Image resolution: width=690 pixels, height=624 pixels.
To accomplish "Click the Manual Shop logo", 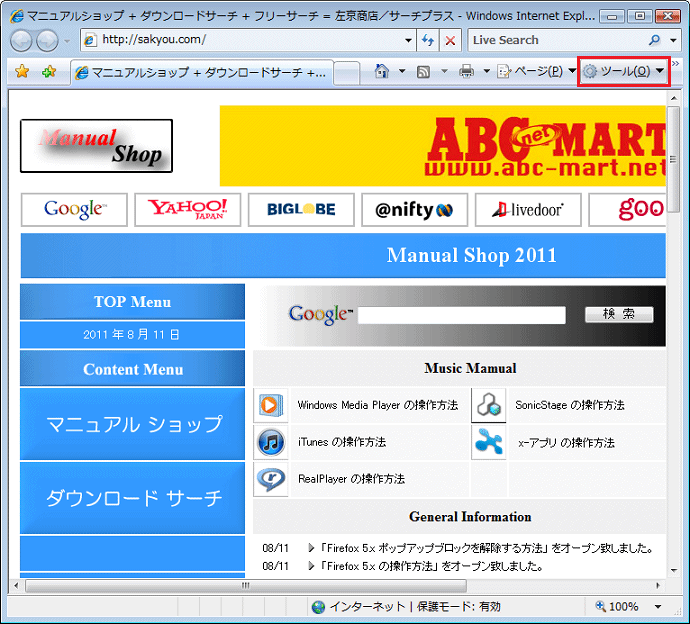I will coord(96,146).
